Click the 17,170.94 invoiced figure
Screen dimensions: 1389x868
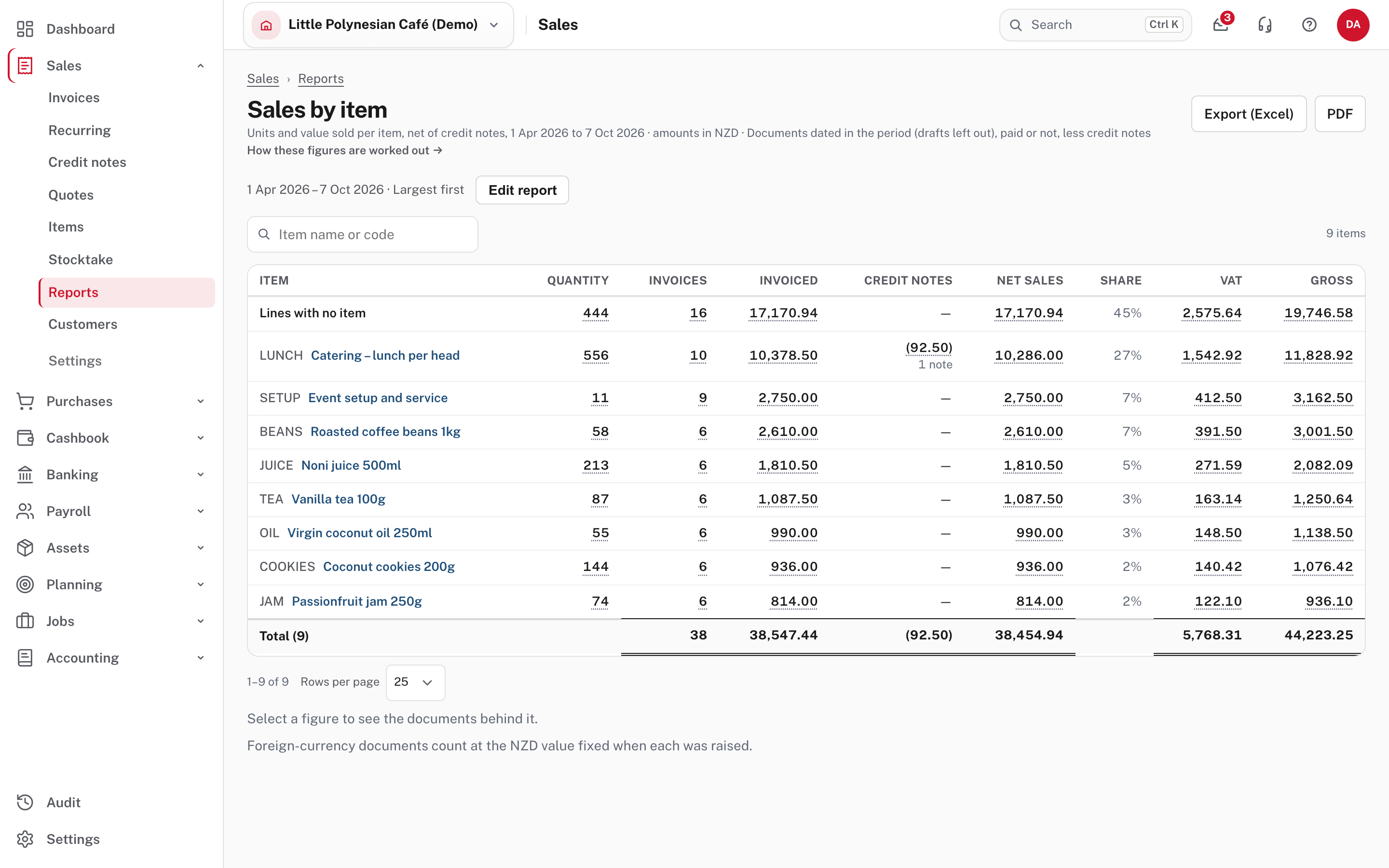[783, 313]
